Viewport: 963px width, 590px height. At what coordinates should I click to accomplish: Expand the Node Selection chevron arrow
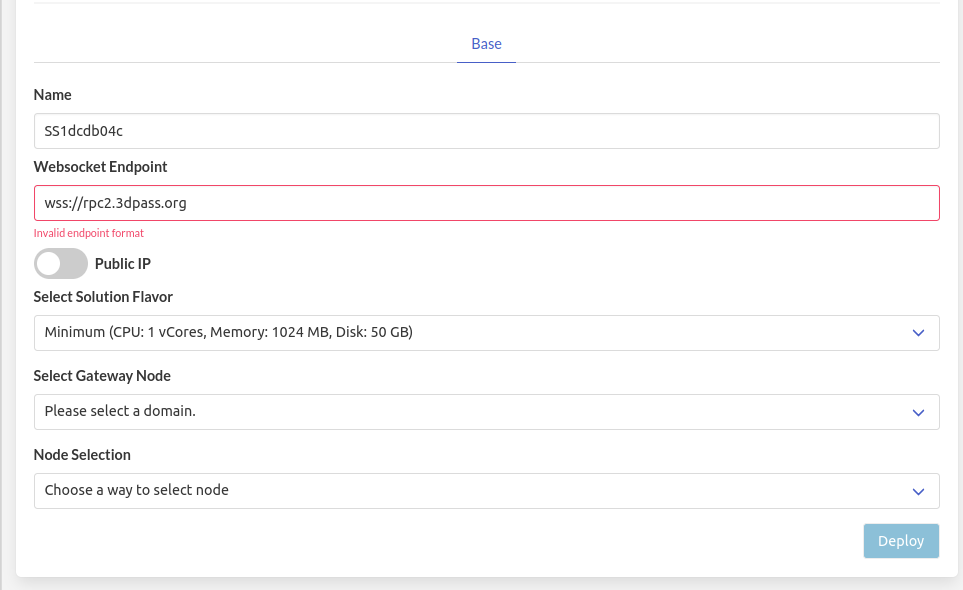(918, 491)
